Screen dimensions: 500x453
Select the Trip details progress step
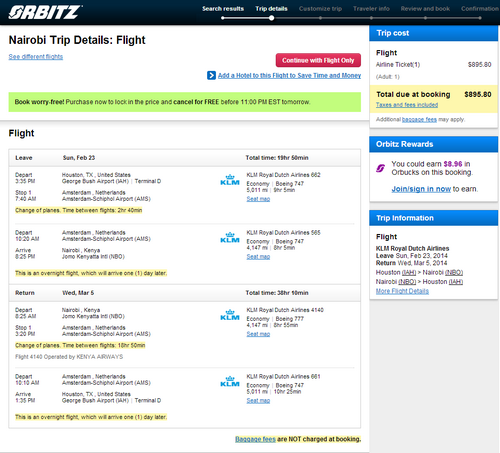271,9
